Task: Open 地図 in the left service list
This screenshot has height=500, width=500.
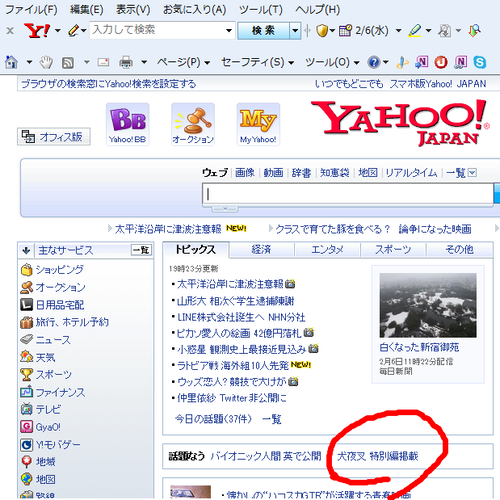Action: coord(45,479)
